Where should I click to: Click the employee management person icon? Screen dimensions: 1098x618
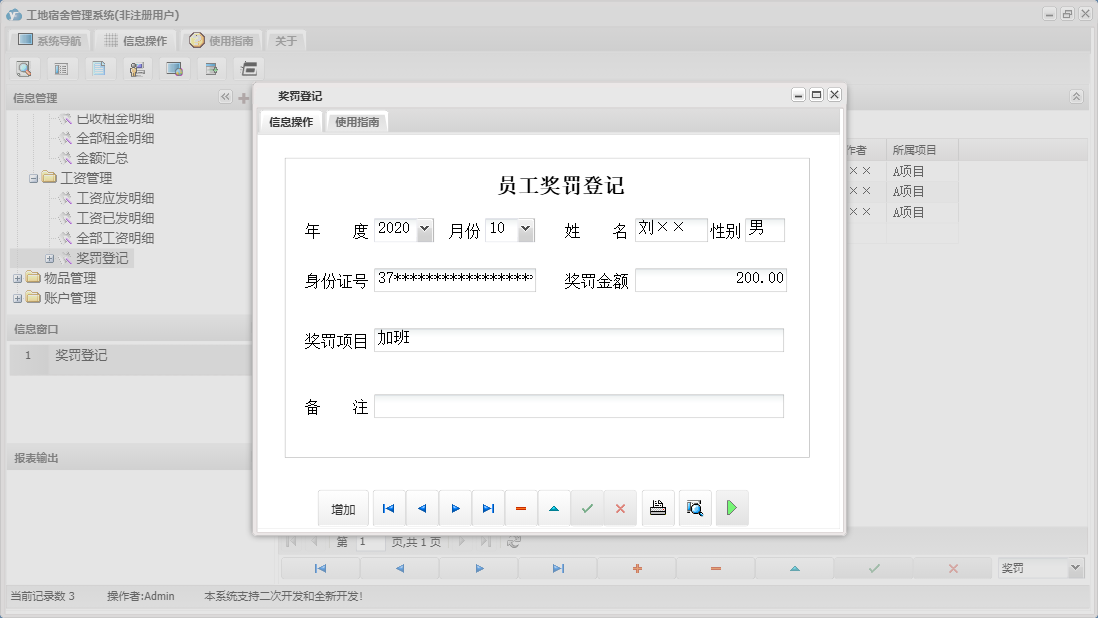[x=136, y=68]
